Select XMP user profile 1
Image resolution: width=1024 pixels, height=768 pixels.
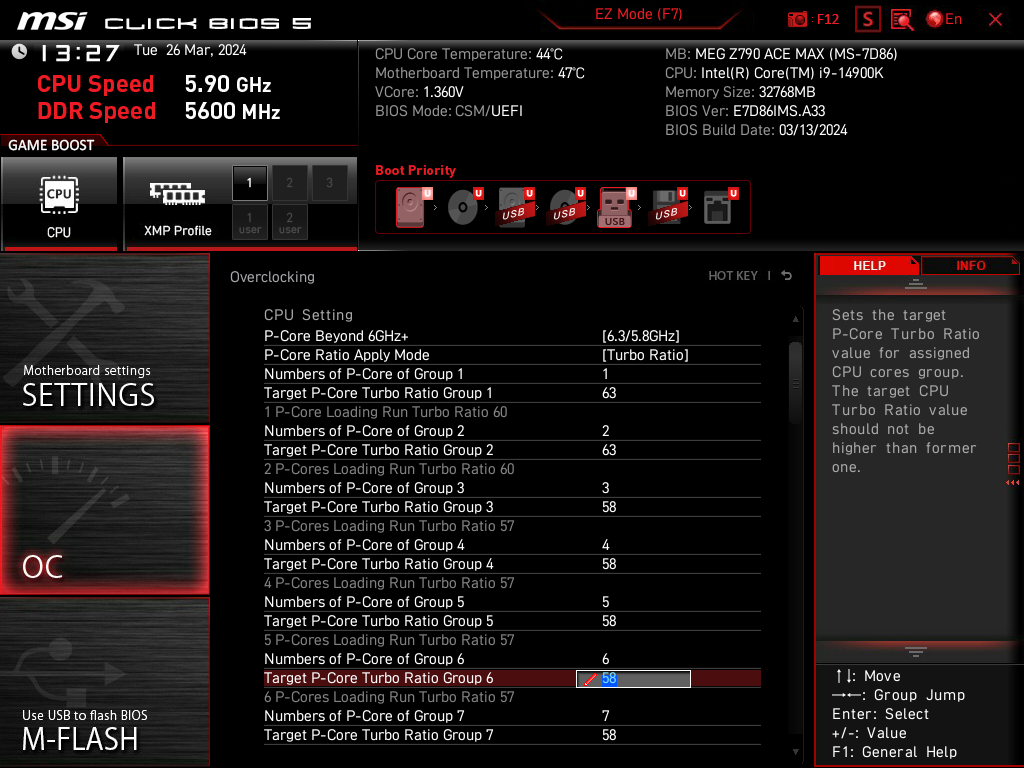point(249,222)
